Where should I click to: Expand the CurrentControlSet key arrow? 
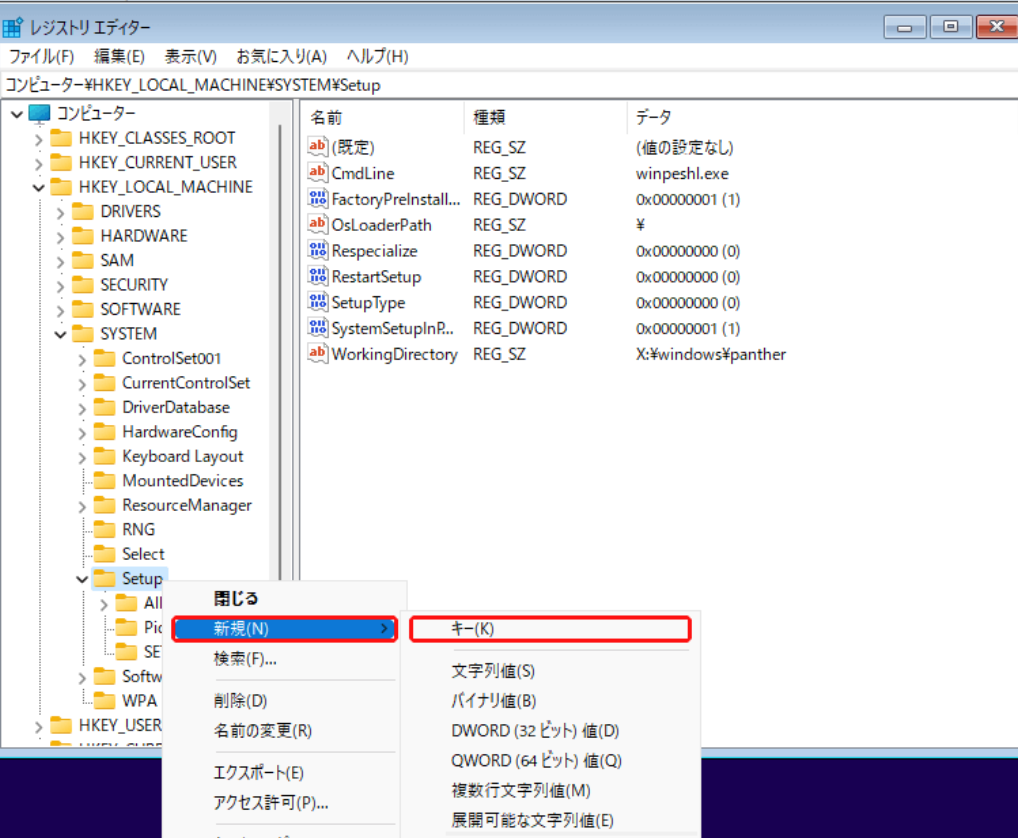tap(82, 384)
